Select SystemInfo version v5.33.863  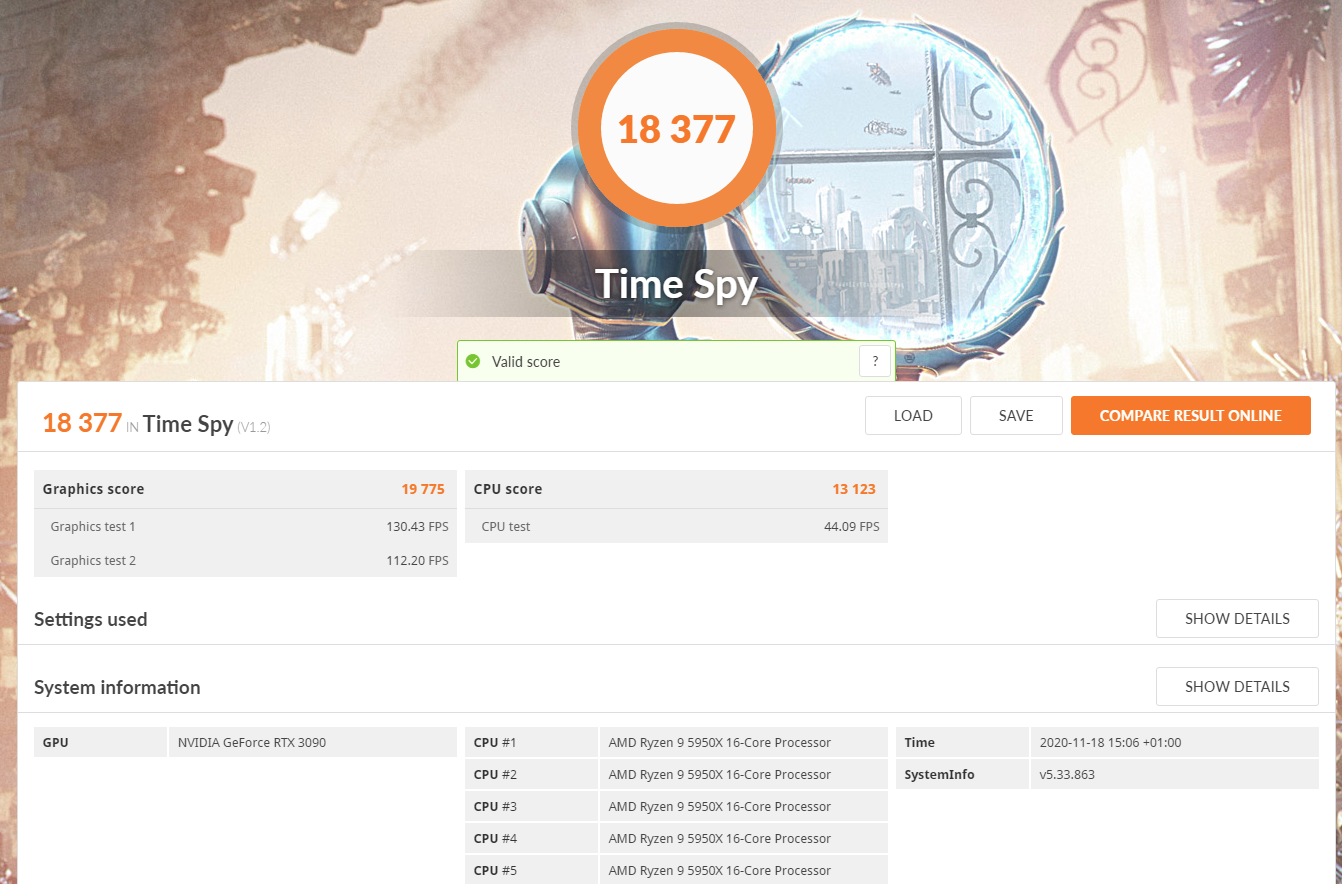(1067, 775)
